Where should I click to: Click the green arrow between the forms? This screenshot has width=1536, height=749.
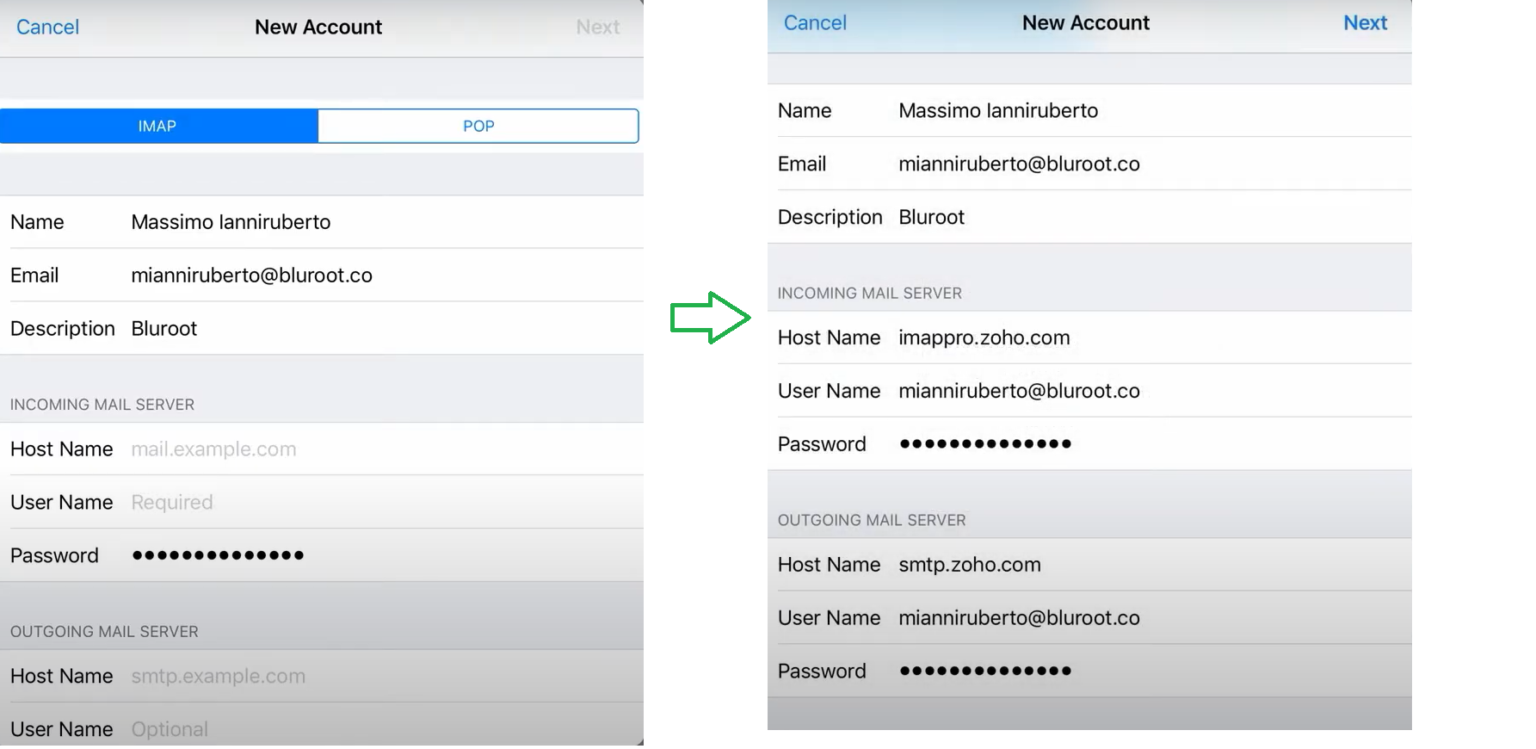click(710, 318)
